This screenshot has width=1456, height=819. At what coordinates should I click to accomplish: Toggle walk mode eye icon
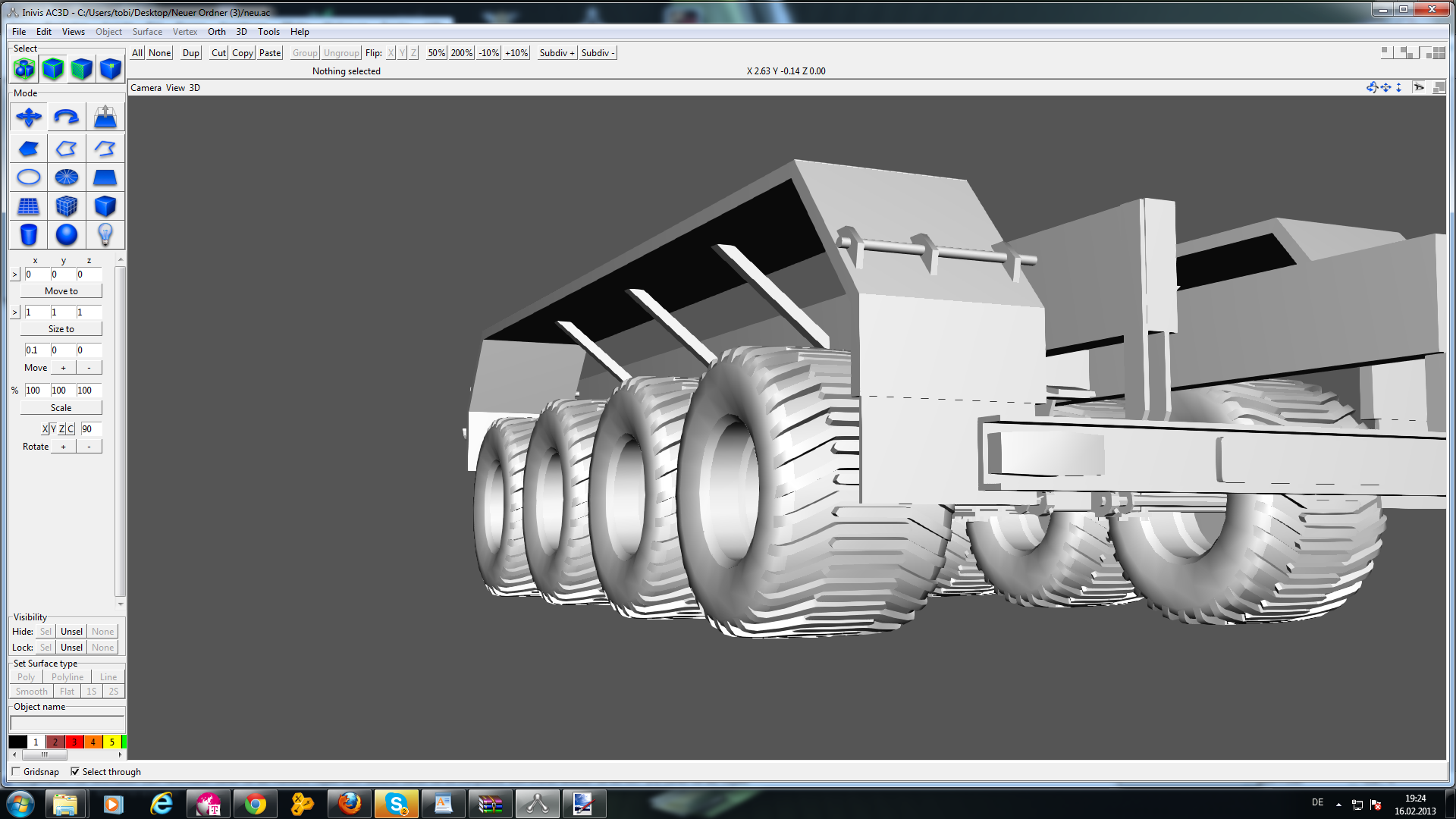[1419, 88]
